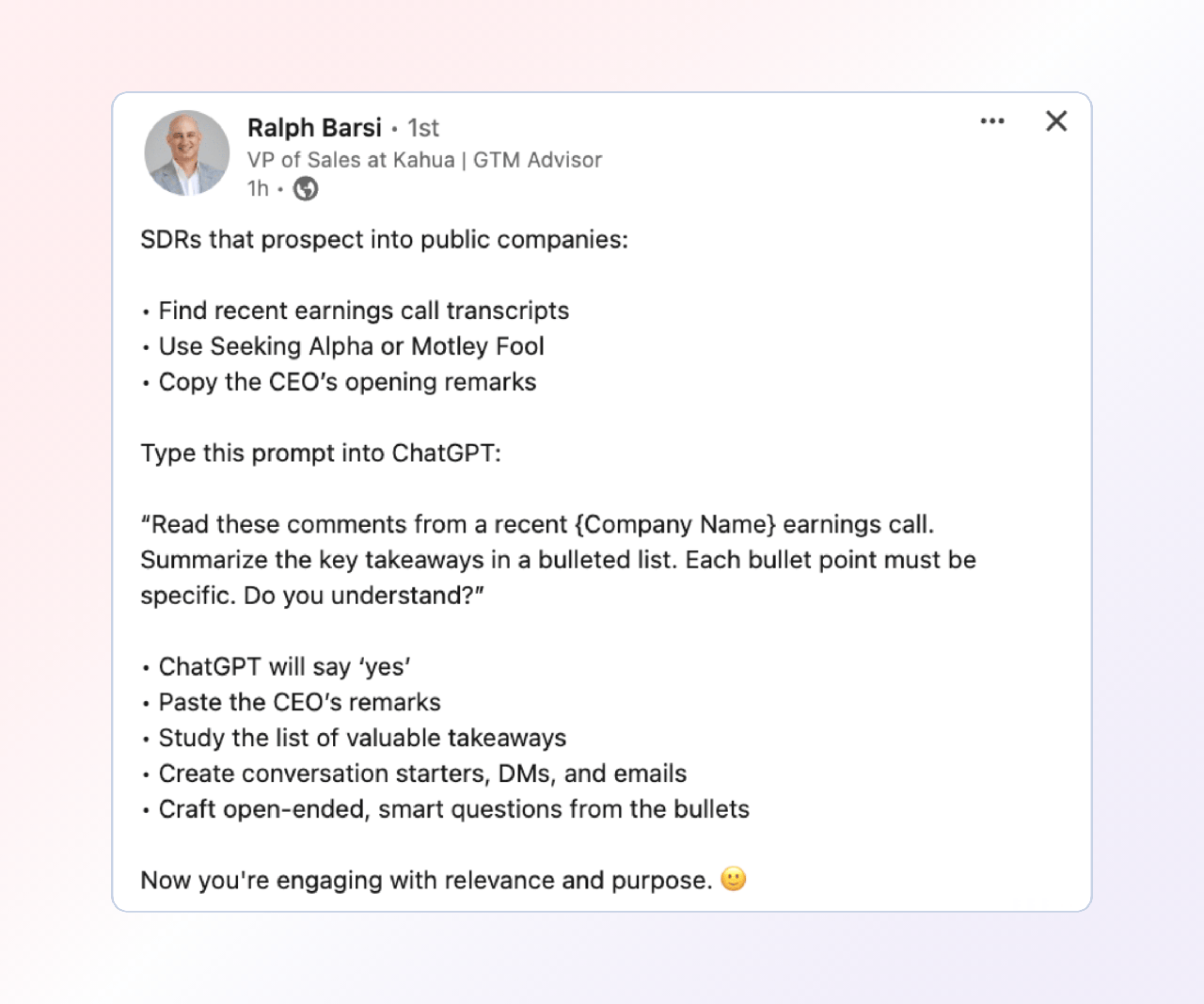Screen dimensions: 1204x1004
Task: Open Ralph Barsi's profile photo
Action: click(x=186, y=153)
